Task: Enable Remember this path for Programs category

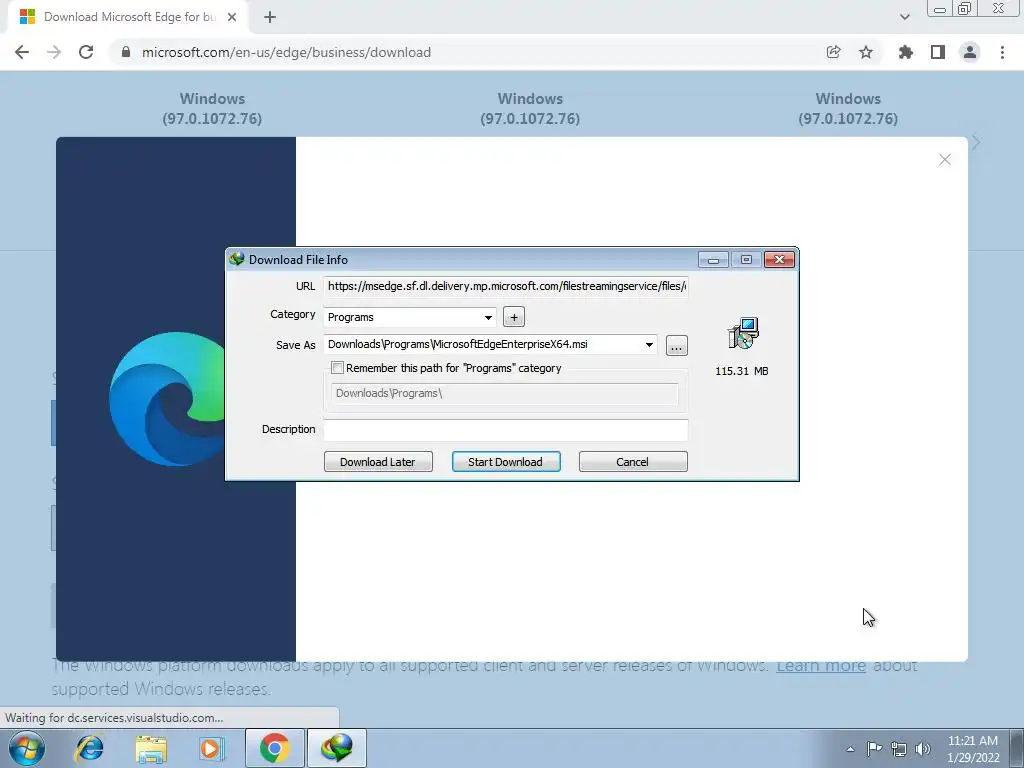Action: (338, 368)
